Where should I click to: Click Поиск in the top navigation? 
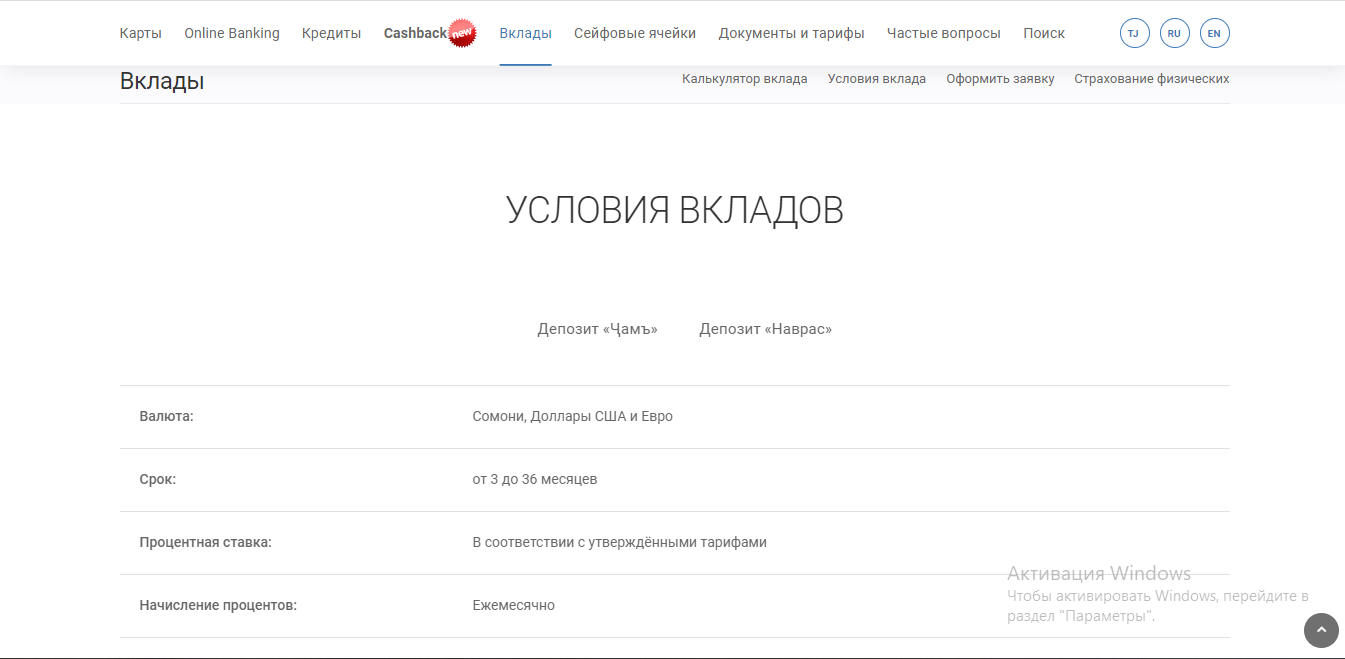(x=1043, y=33)
